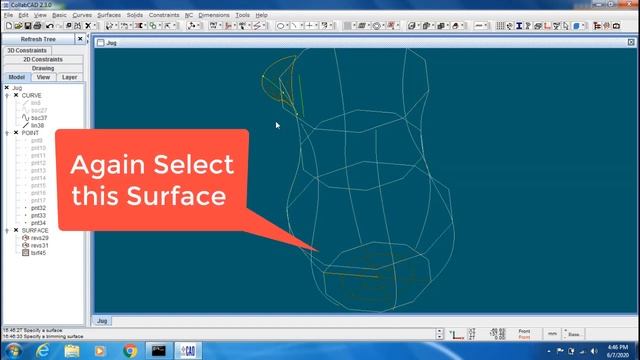
Task: Toggle the X mark beside CURVE
Action: tap(16, 95)
